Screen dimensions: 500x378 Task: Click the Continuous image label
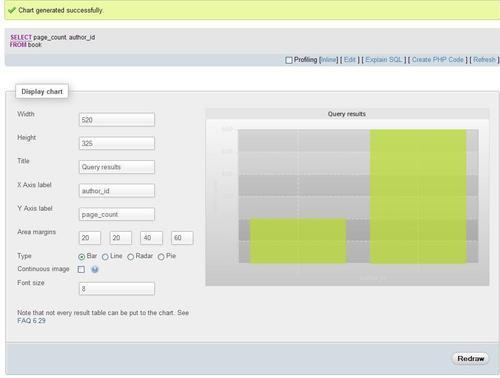pyautogui.click(x=43, y=269)
